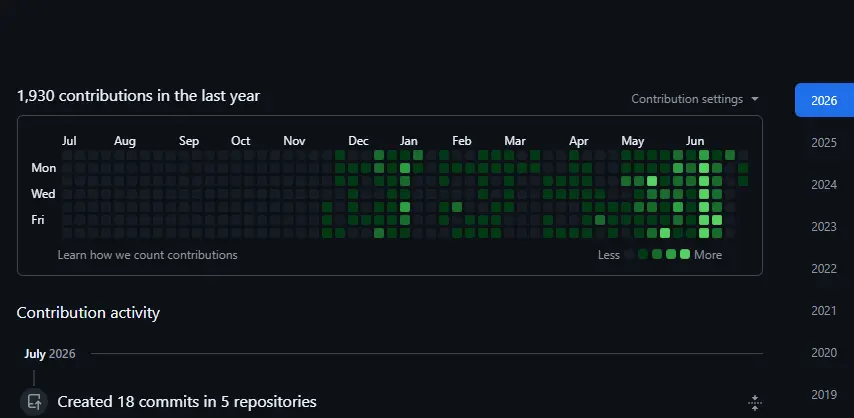Click the Apr month label on the graph
The image size is (854, 418).
point(578,141)
